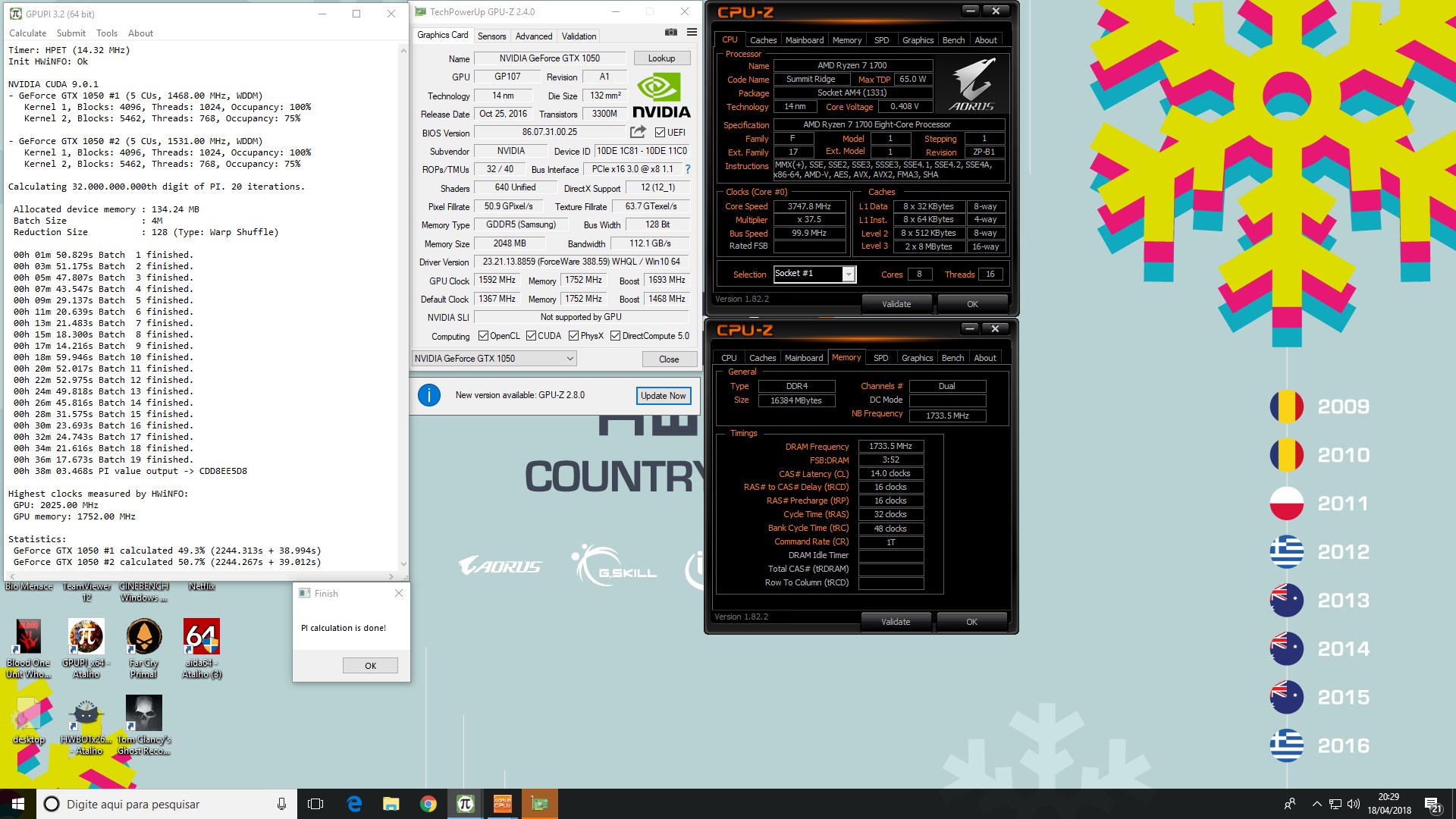Open the notification center icon

click(x=1432, y=805)
